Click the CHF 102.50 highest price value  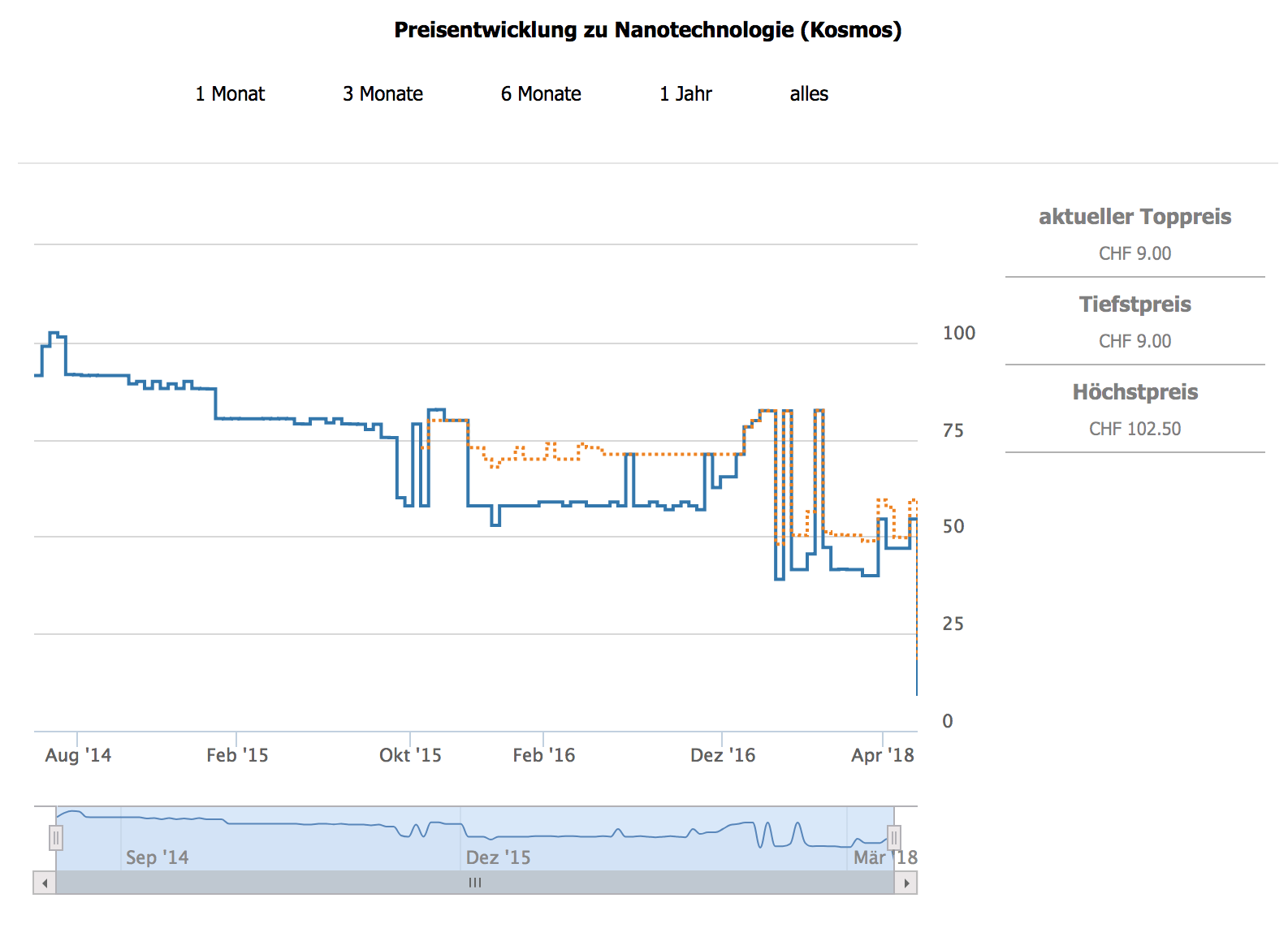click(x=1135, y=429)
